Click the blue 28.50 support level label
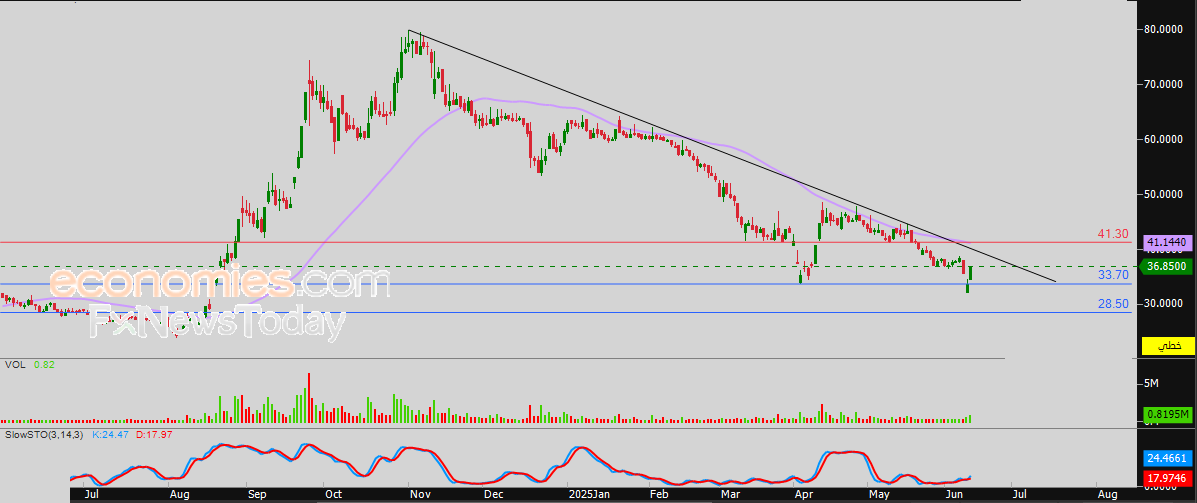This screenshot has height=503, width=1197. click(1113, 304)
